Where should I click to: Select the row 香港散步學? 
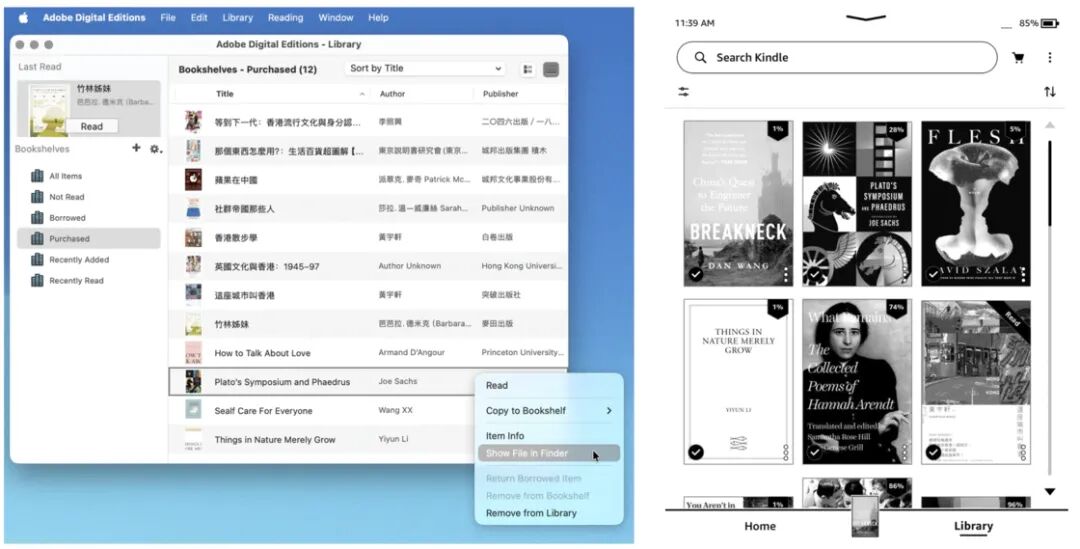click(x=368, y=238)
